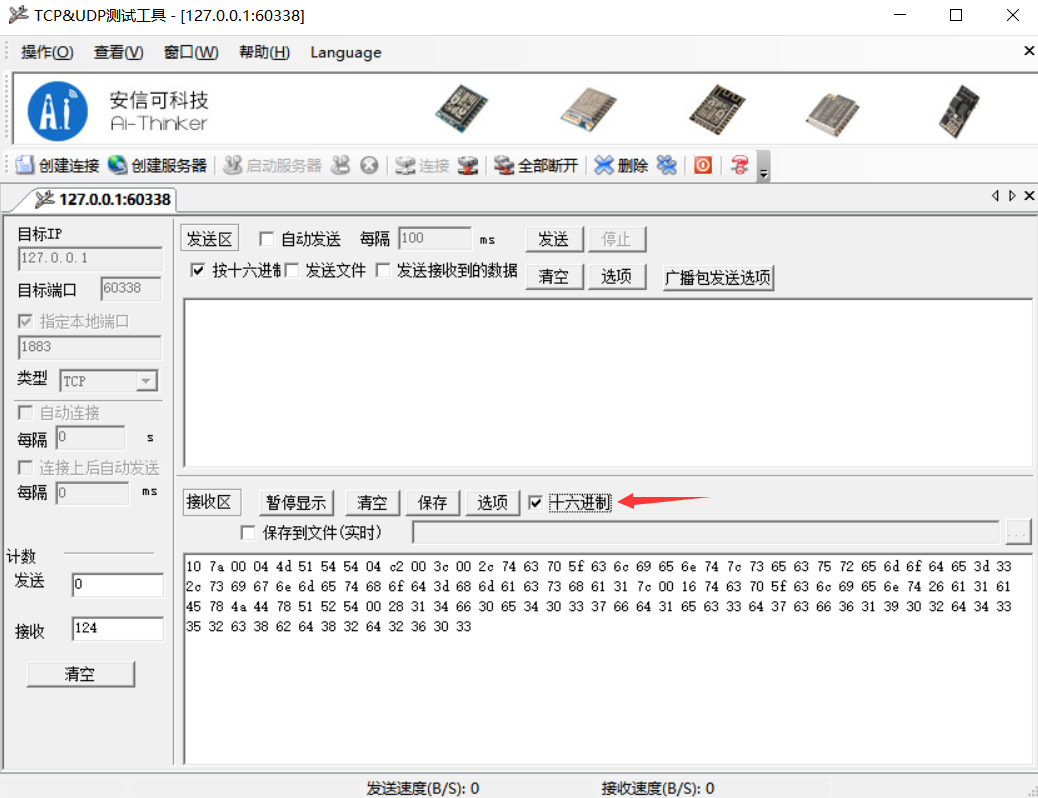The image size is (1038, 798).
Task: Click the blue gear icon after 删除
Action: pyautogui.click(x=666, y=165)
